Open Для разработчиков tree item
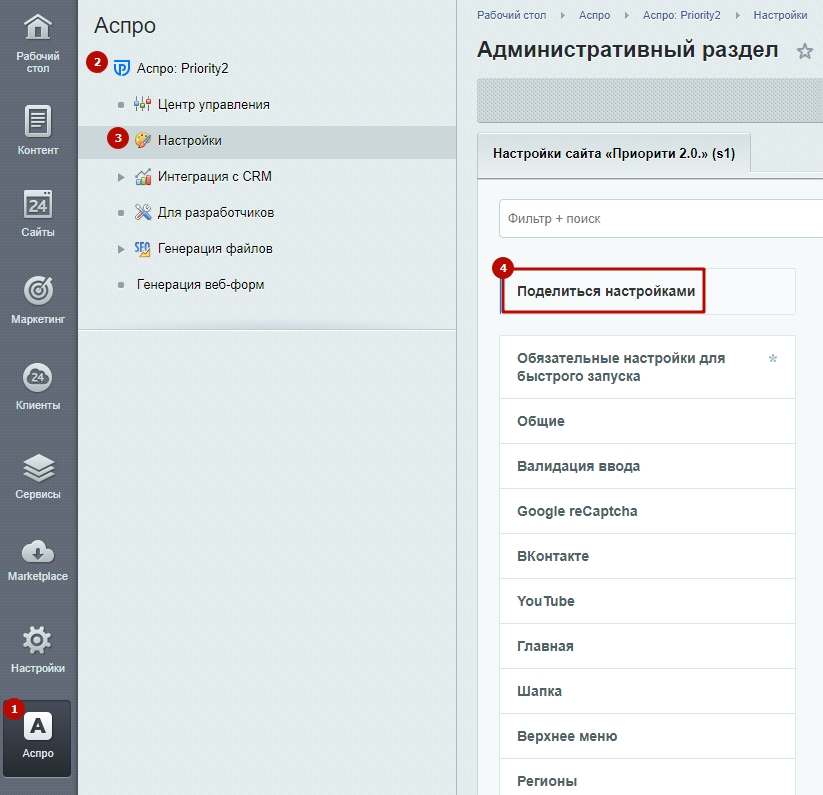 coord(216,213)
